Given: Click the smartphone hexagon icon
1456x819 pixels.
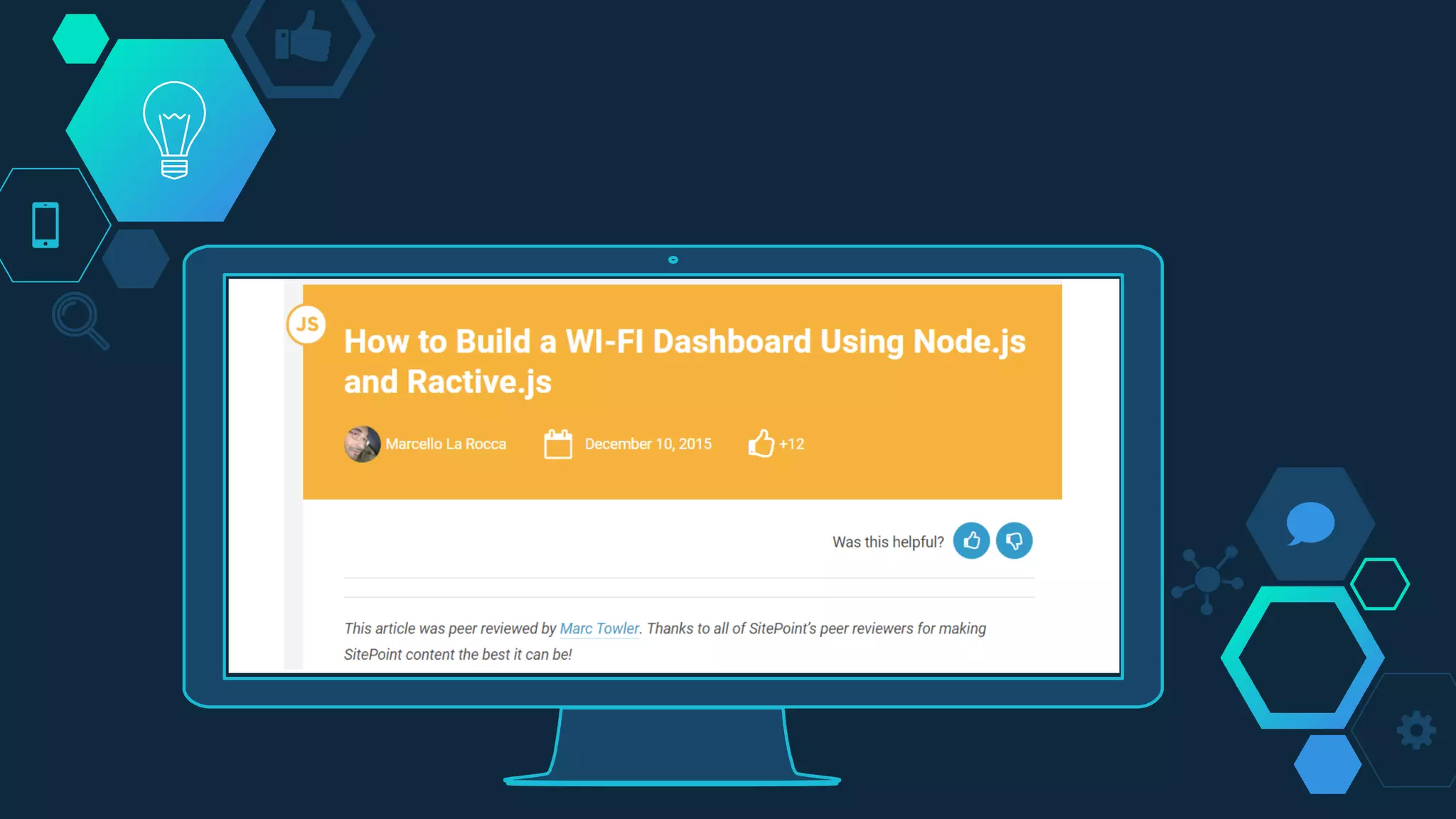Looking at the screenshot, I should click(45, 225).
